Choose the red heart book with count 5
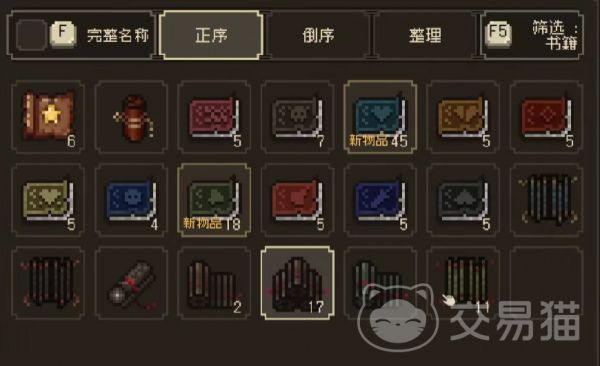 click(x=297, y=200)
